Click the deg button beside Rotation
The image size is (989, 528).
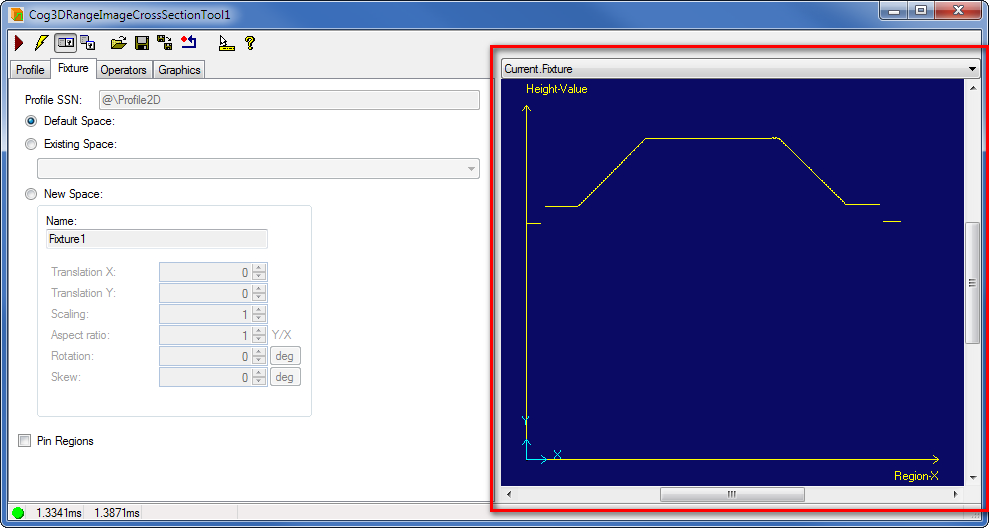(x=285, y=356)
